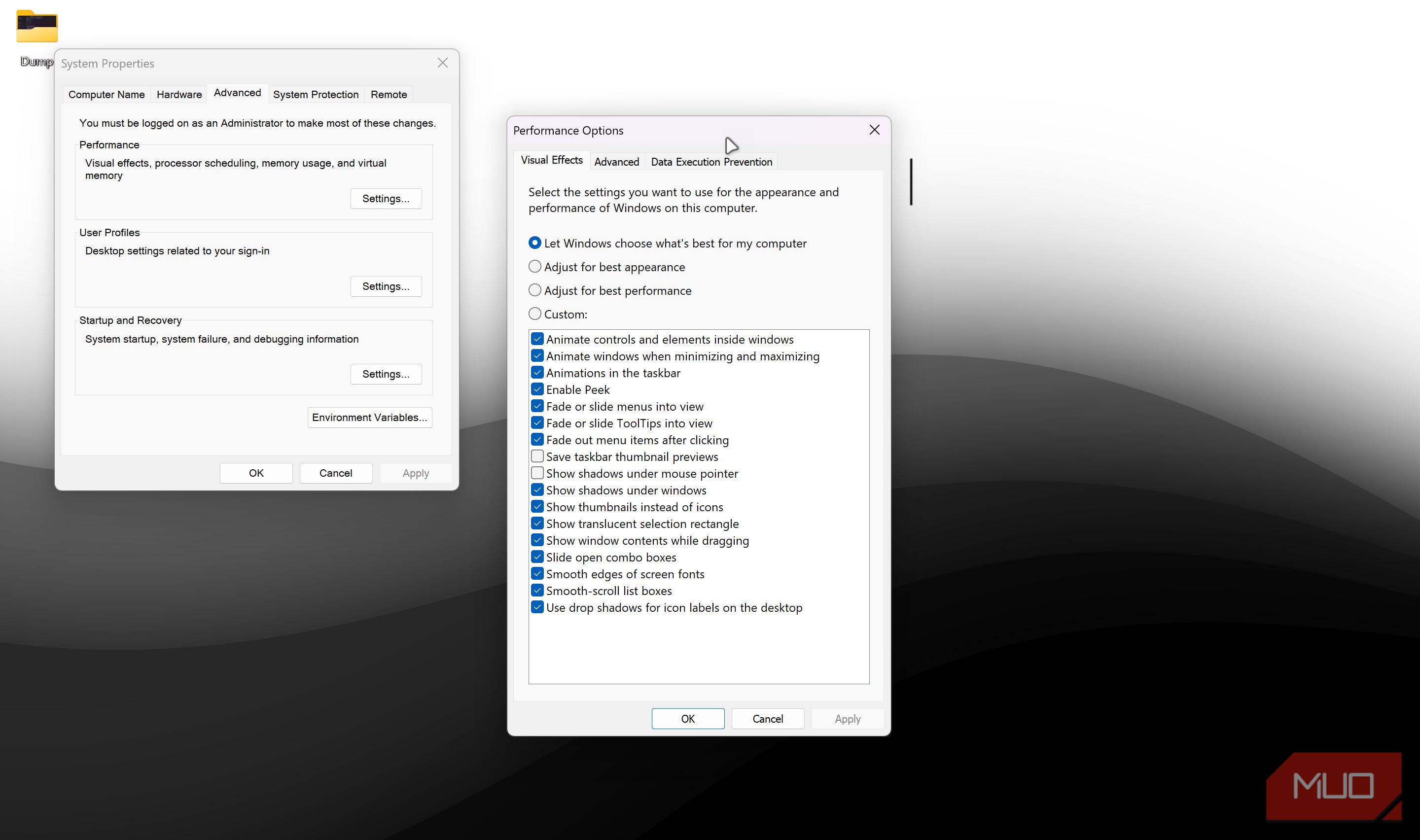Toggle Animations in the taskbar

[x=537, y=373]
